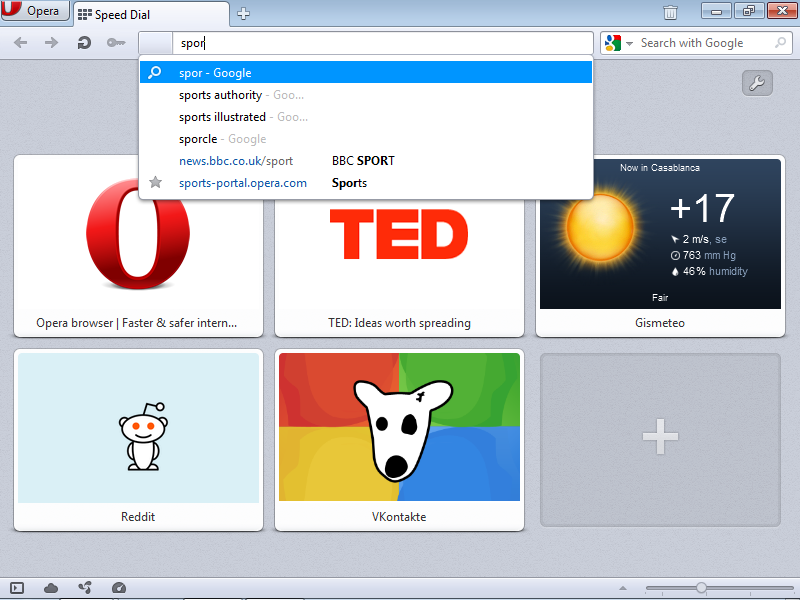Toggle the Opera Turbo speedometer icon
Image resolution: width=800 pixels, height=600 pixels.
(118, 588)
